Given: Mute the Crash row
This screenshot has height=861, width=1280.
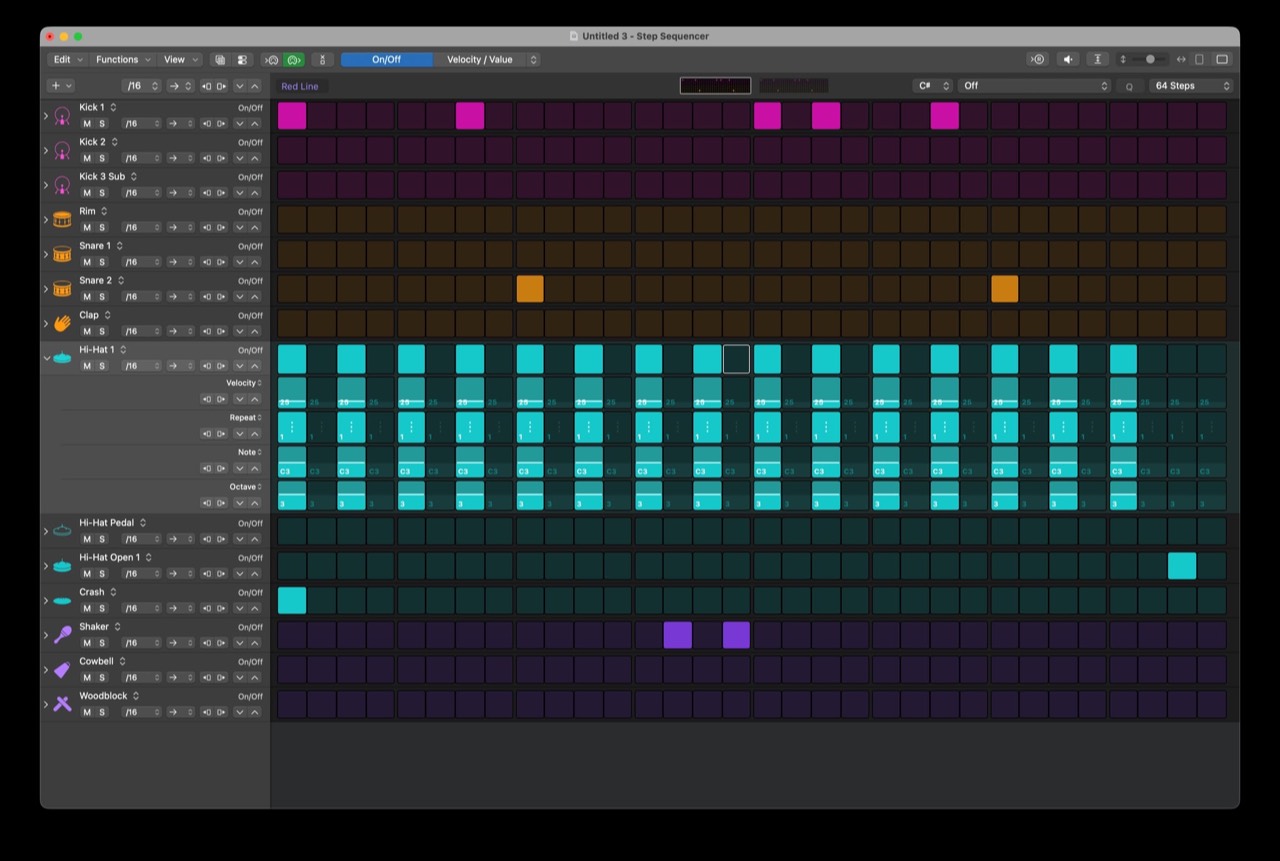Looking at the screenshot, I should 87,608.
